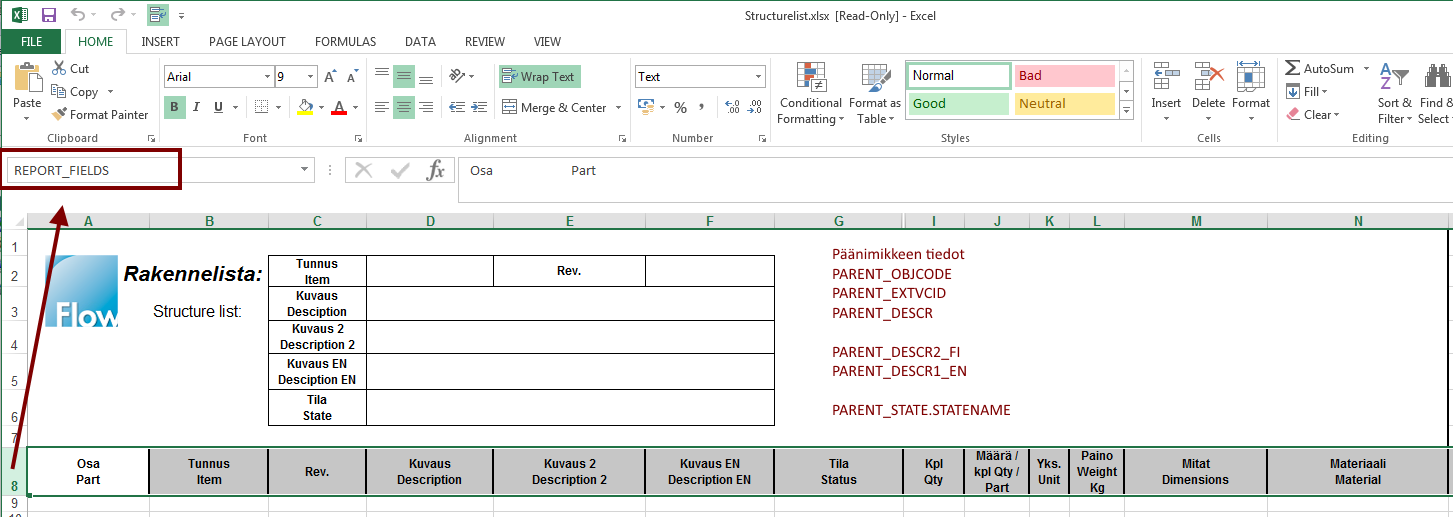
Task: Click the Format Painter brush icon
Action: [x=59, y=115]
